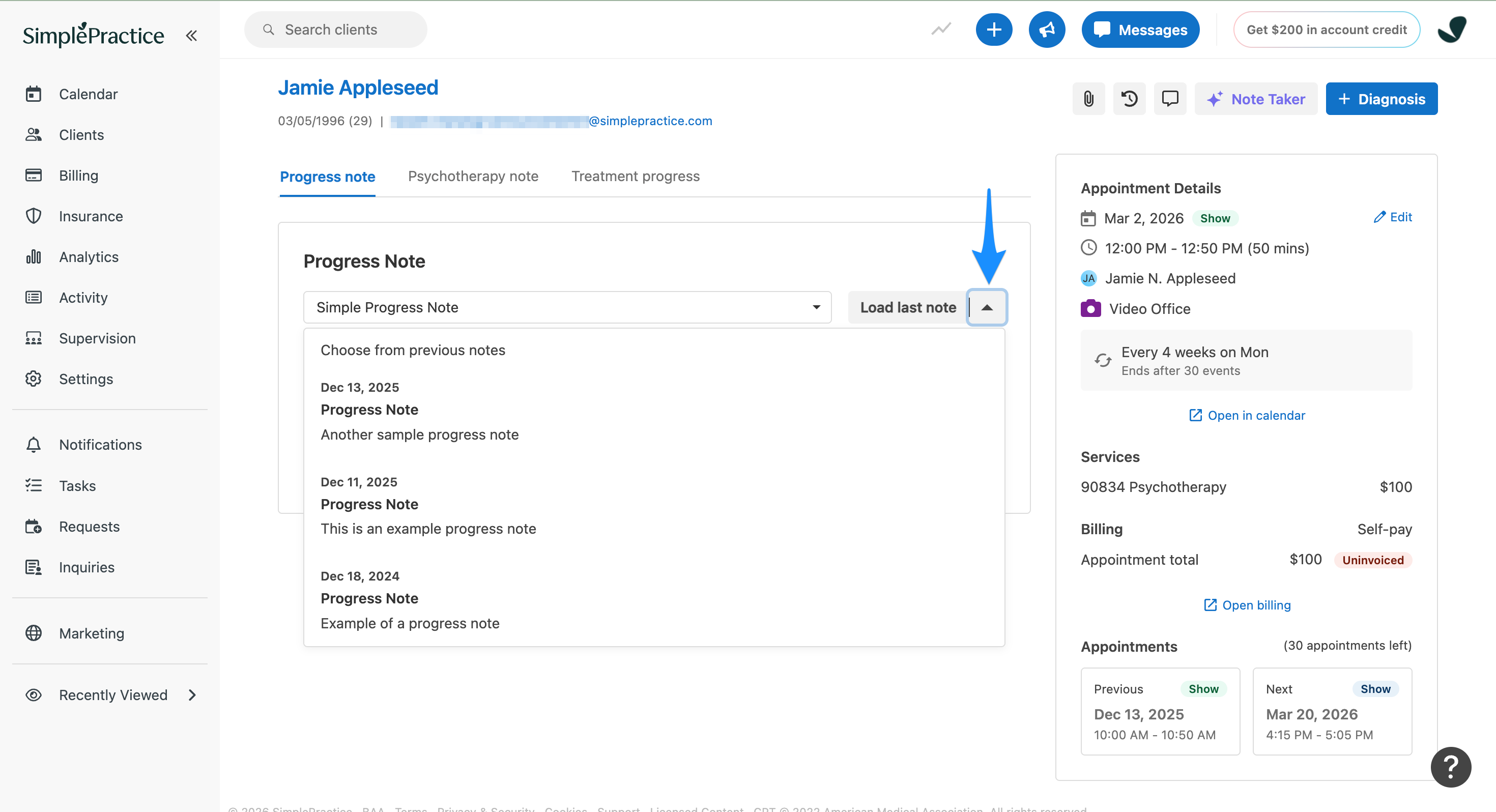
Task: Click the Edit appointment link
Action: (x=1393, y=217)
